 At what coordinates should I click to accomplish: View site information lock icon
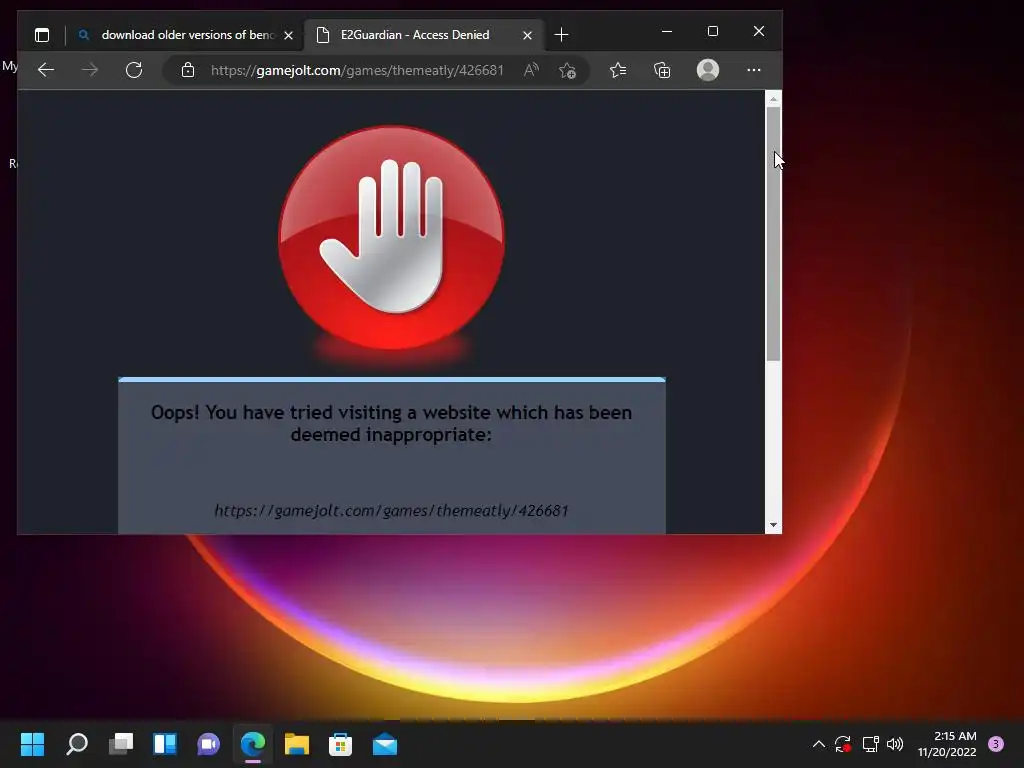tap(188, 70)
